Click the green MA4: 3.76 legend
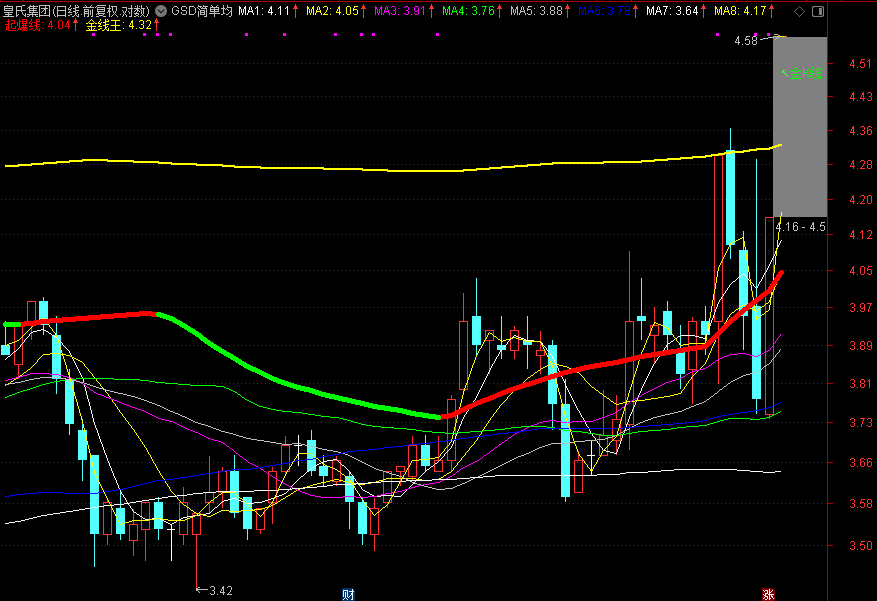Image resolution: width=877 pixels, height=601 pixels. 468,11
